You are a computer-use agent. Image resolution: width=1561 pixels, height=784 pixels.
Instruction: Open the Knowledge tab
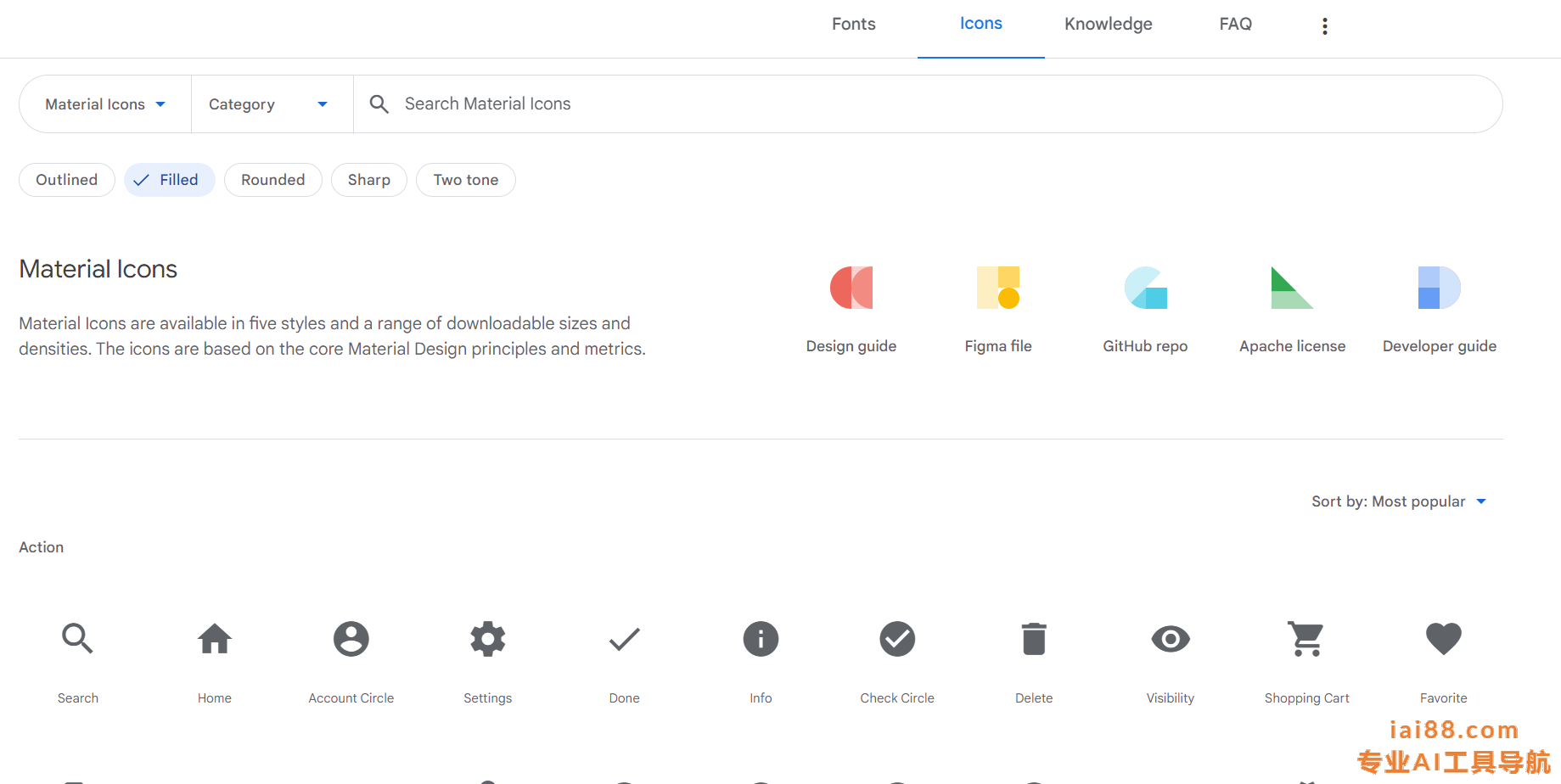1109,24
